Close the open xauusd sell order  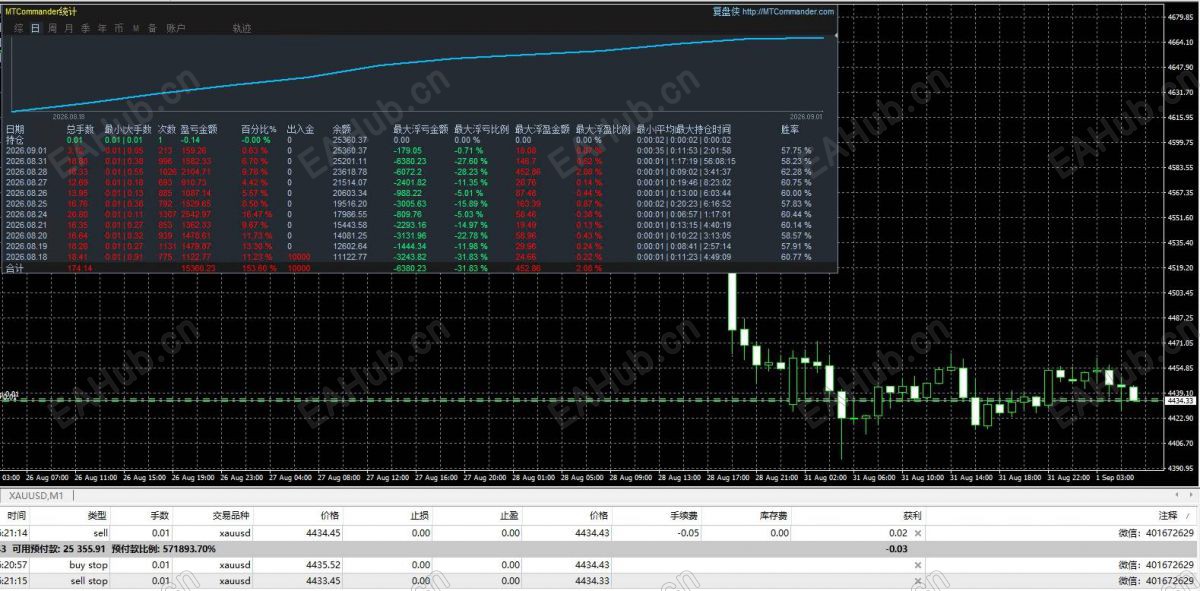[x=917, y=533]
